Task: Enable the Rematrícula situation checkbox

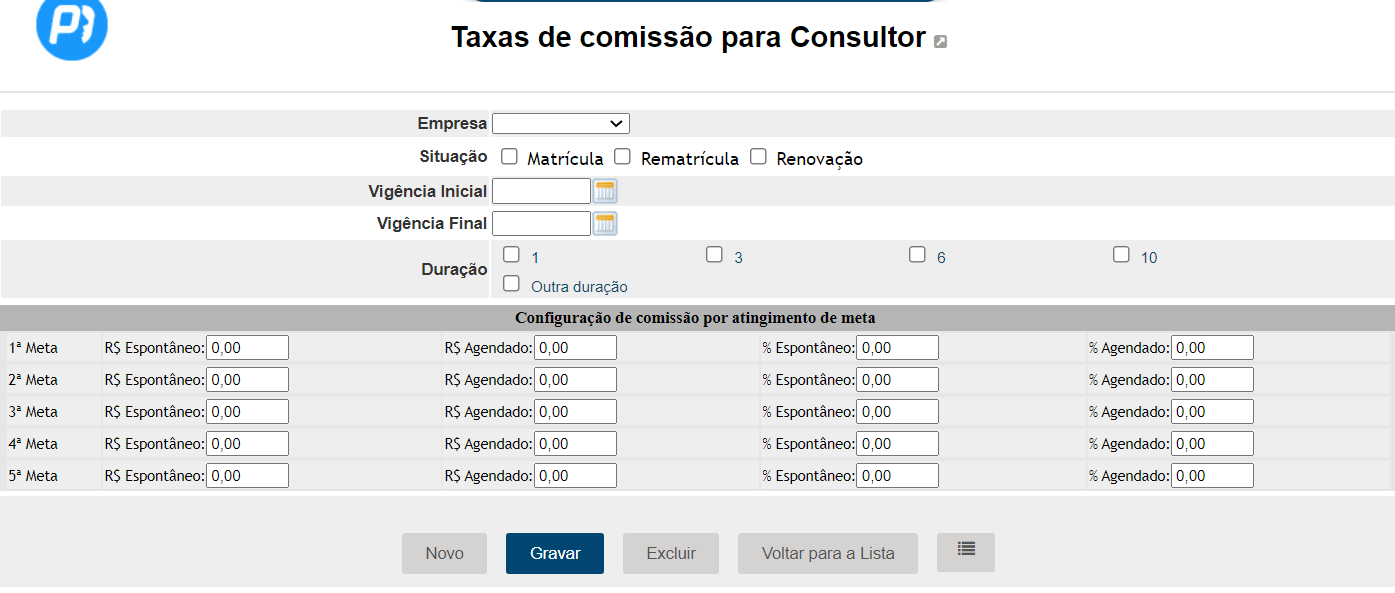Action: pos(623,157)
